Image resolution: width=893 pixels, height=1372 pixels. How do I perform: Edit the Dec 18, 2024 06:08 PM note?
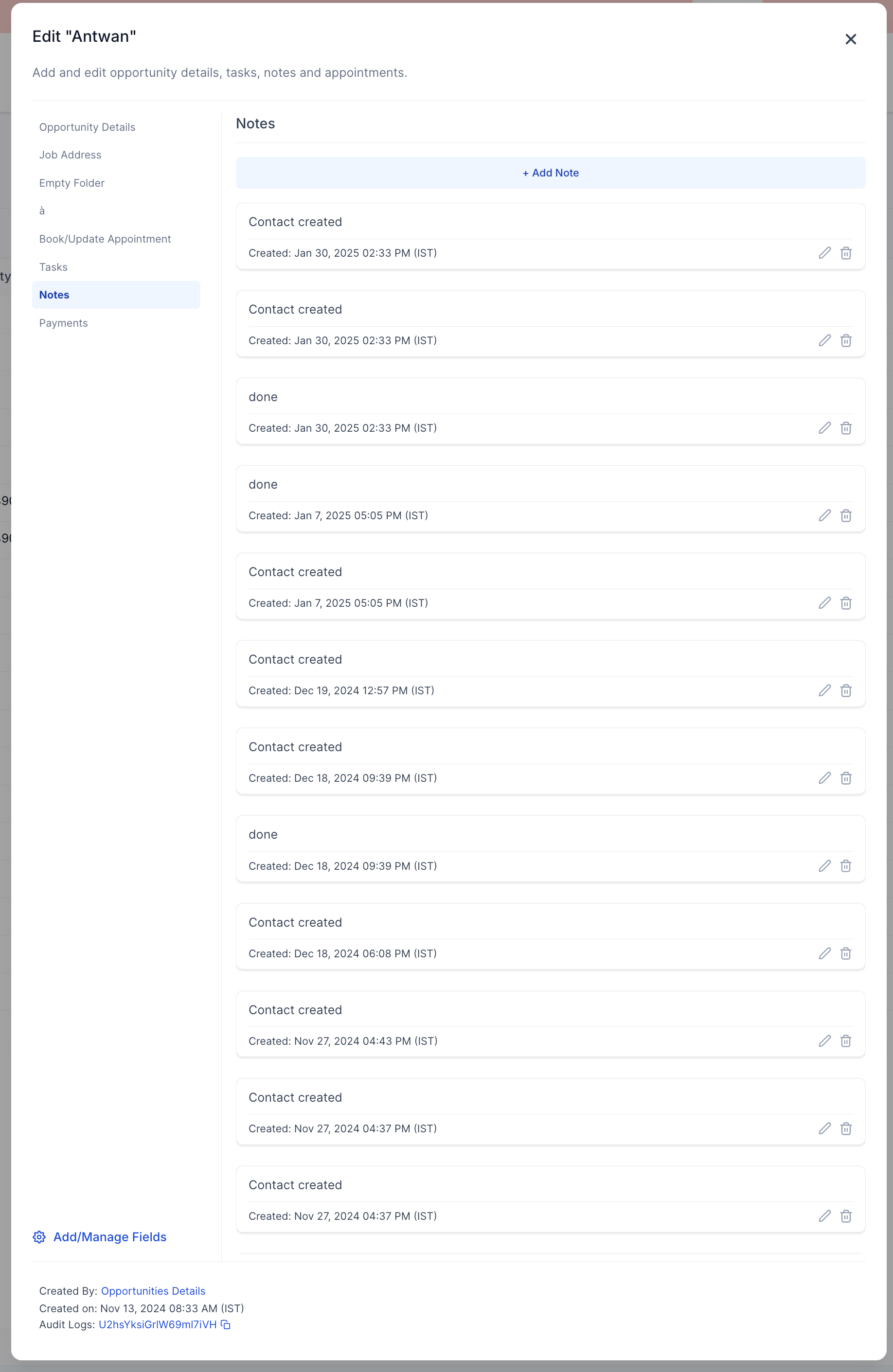tap(824, 953)
